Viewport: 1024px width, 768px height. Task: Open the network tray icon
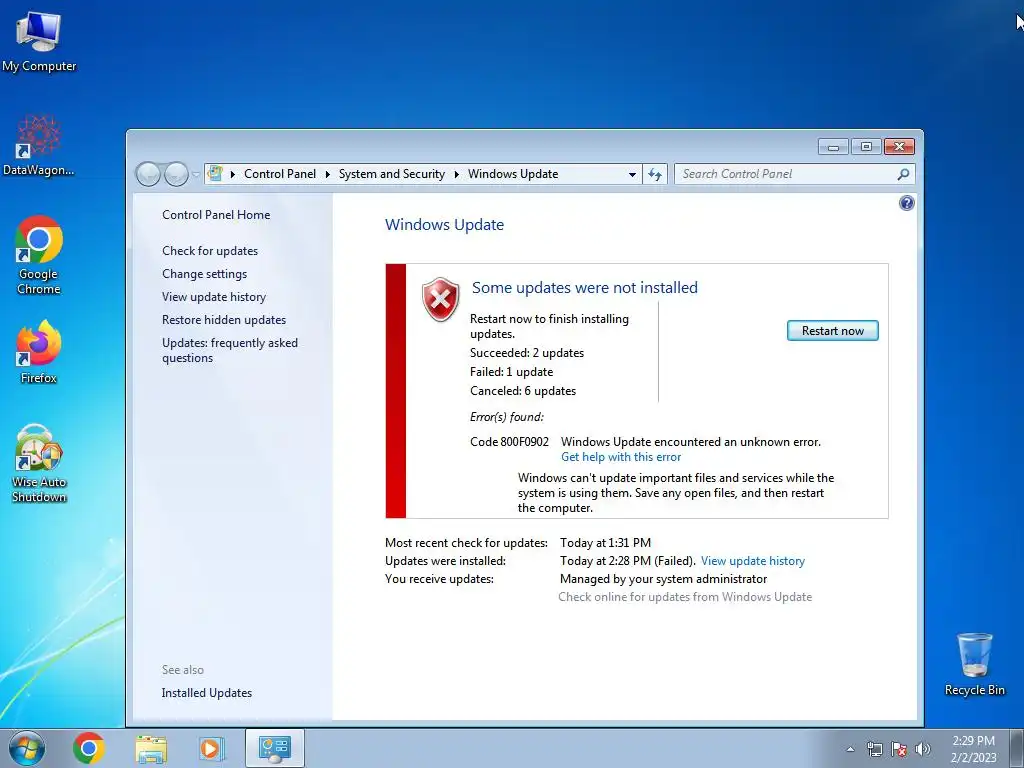(874, 749)
